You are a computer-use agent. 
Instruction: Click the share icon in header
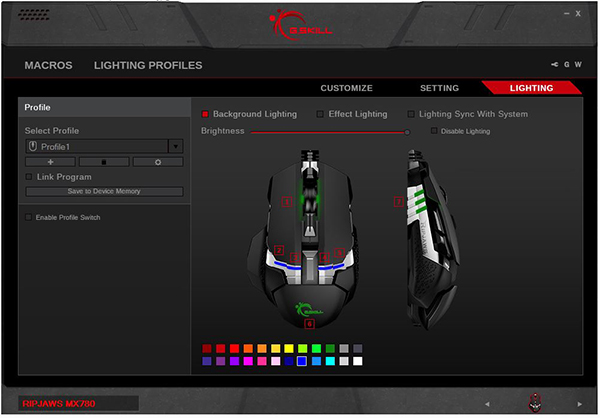tap(554, 64)
